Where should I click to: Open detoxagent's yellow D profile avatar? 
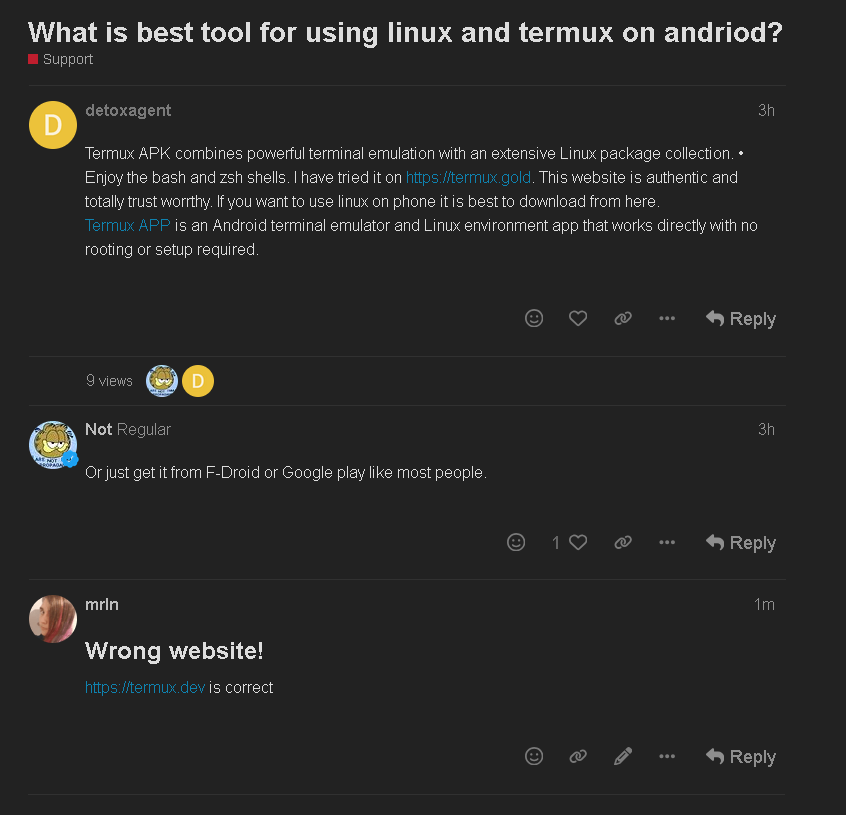point(53,125)
